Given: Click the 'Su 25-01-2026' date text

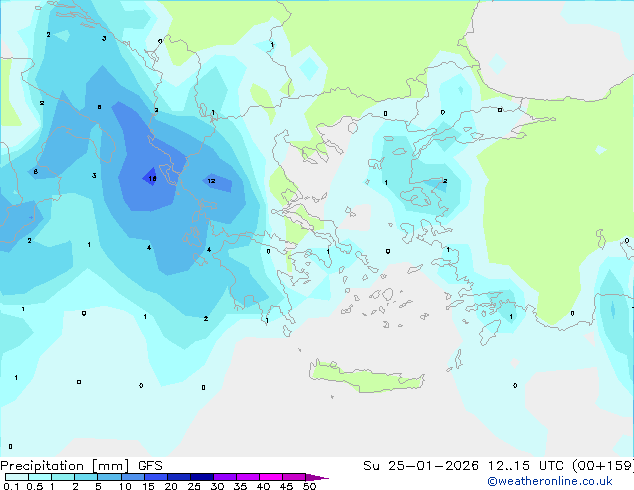Looking at the screenshot, I should 421,466.
